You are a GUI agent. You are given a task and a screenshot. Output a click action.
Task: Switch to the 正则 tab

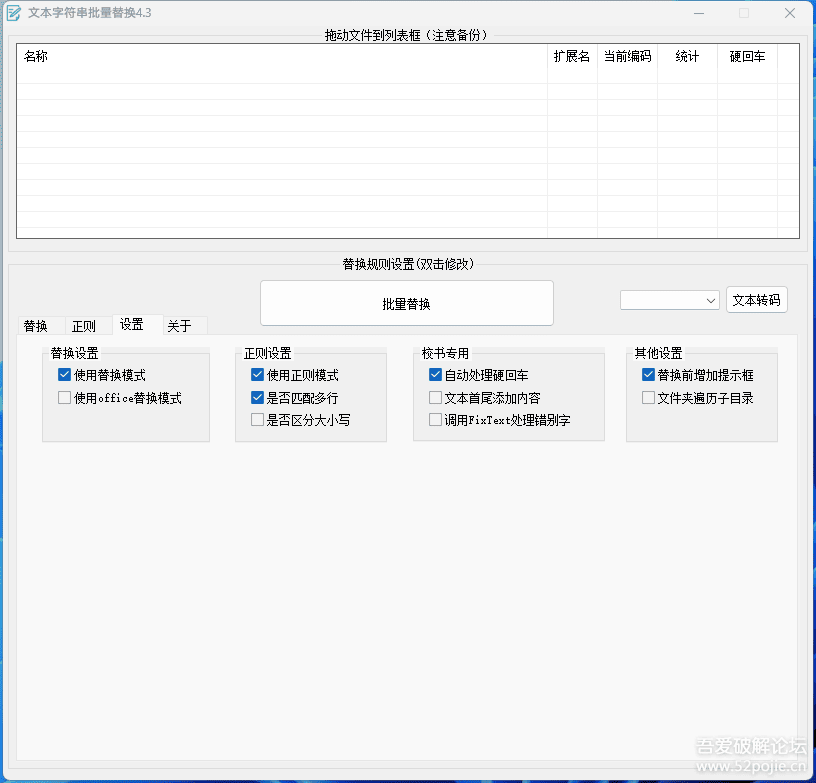(x=85, y=325)
